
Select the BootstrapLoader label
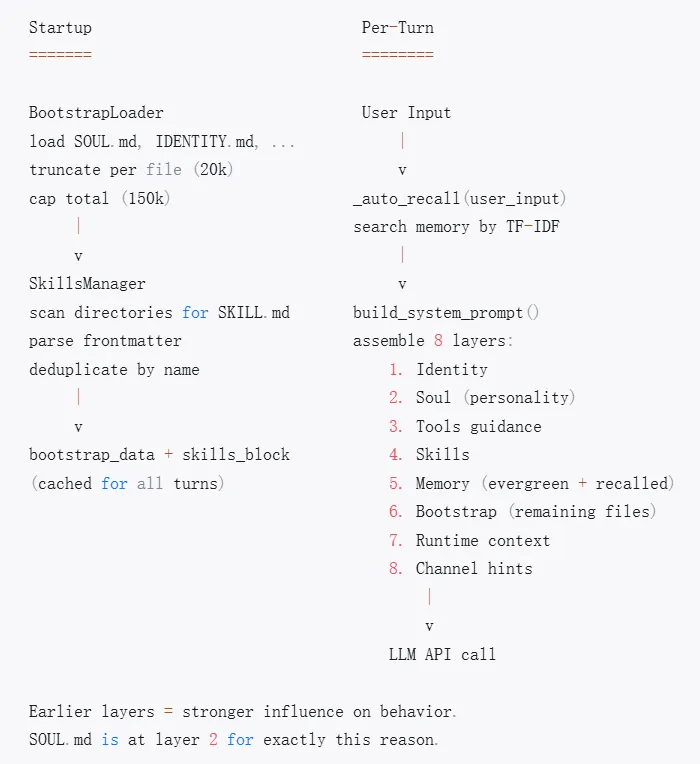[x=96, y=113]
